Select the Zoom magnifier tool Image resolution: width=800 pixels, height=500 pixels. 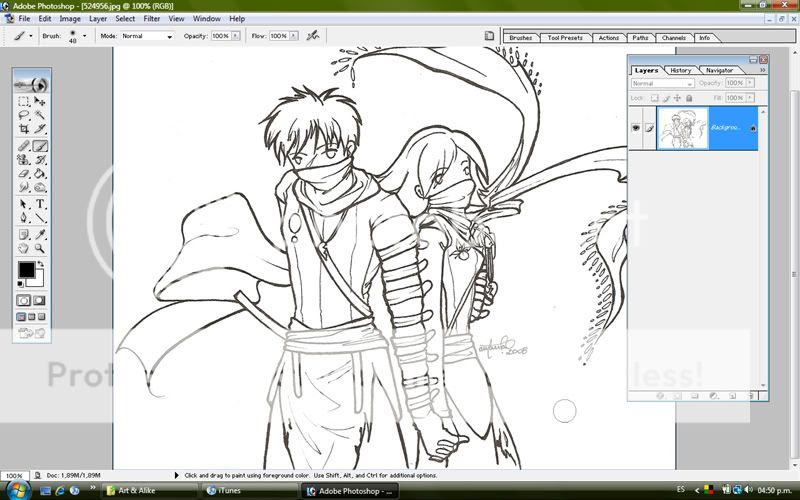(x=41, y=247)
